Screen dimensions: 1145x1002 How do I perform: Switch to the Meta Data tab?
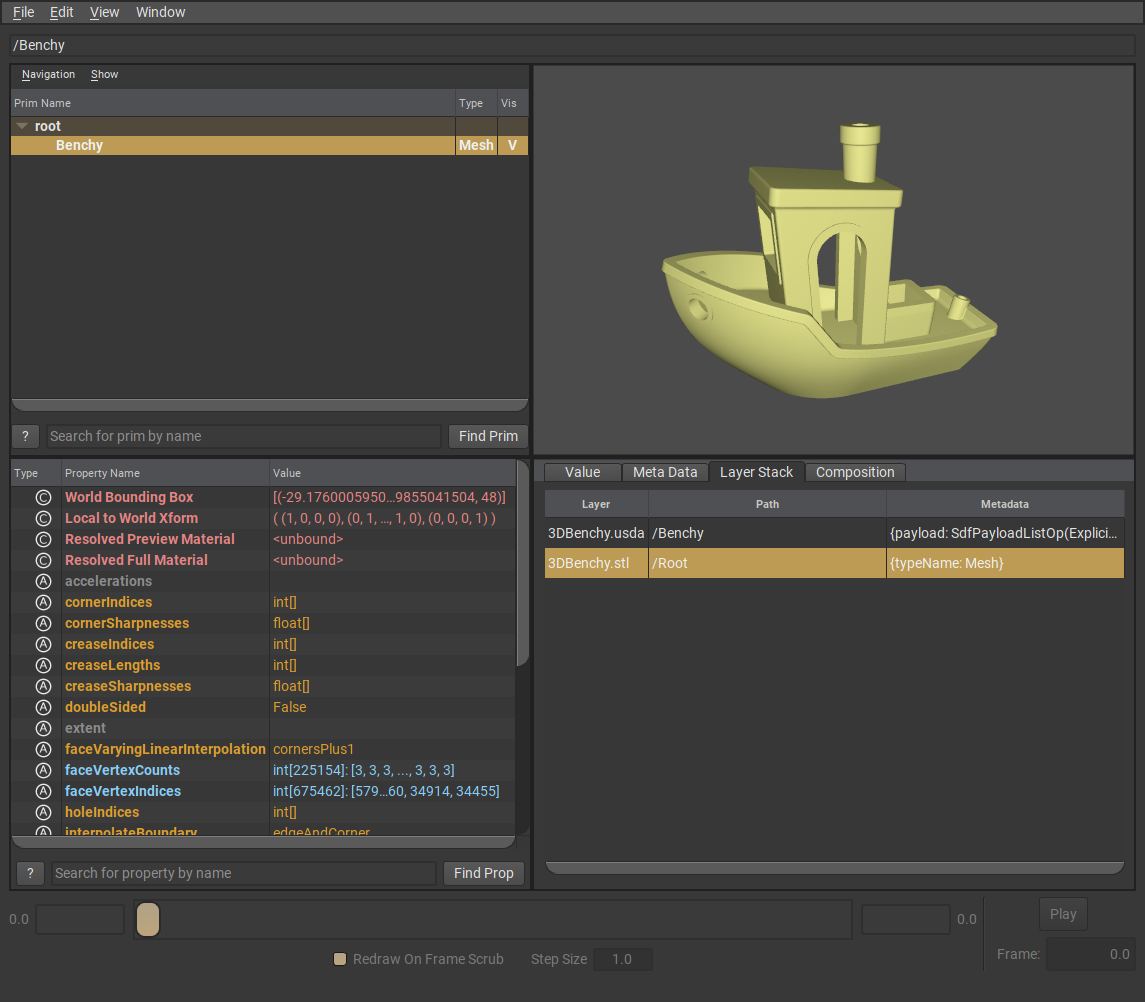pos(665,473)
